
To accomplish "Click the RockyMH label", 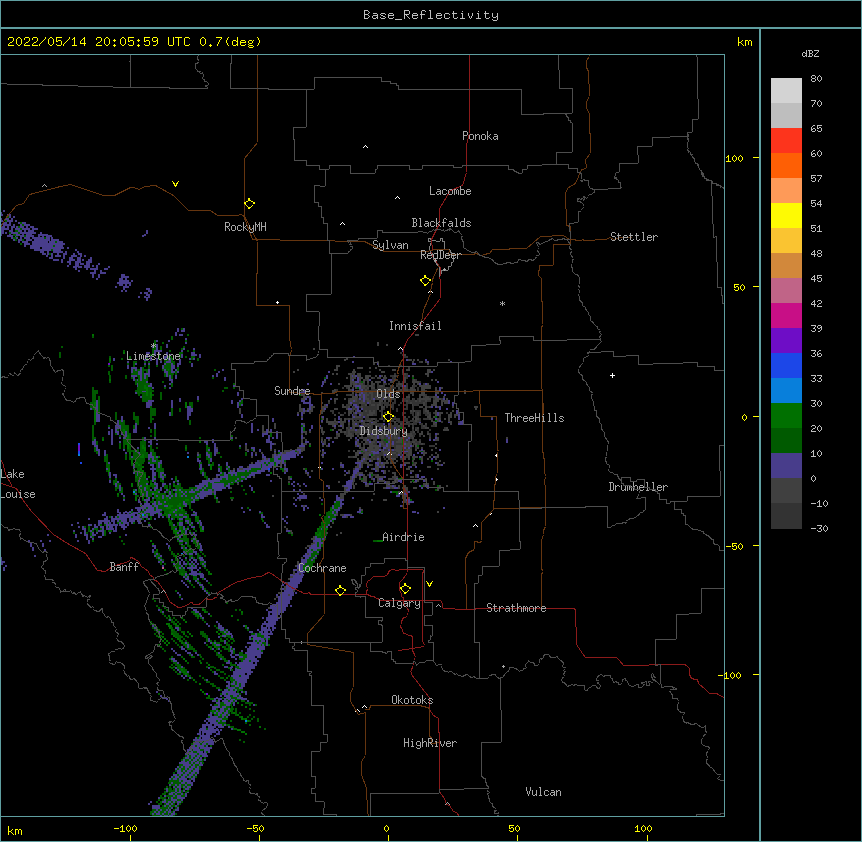I will coord(245,227).
